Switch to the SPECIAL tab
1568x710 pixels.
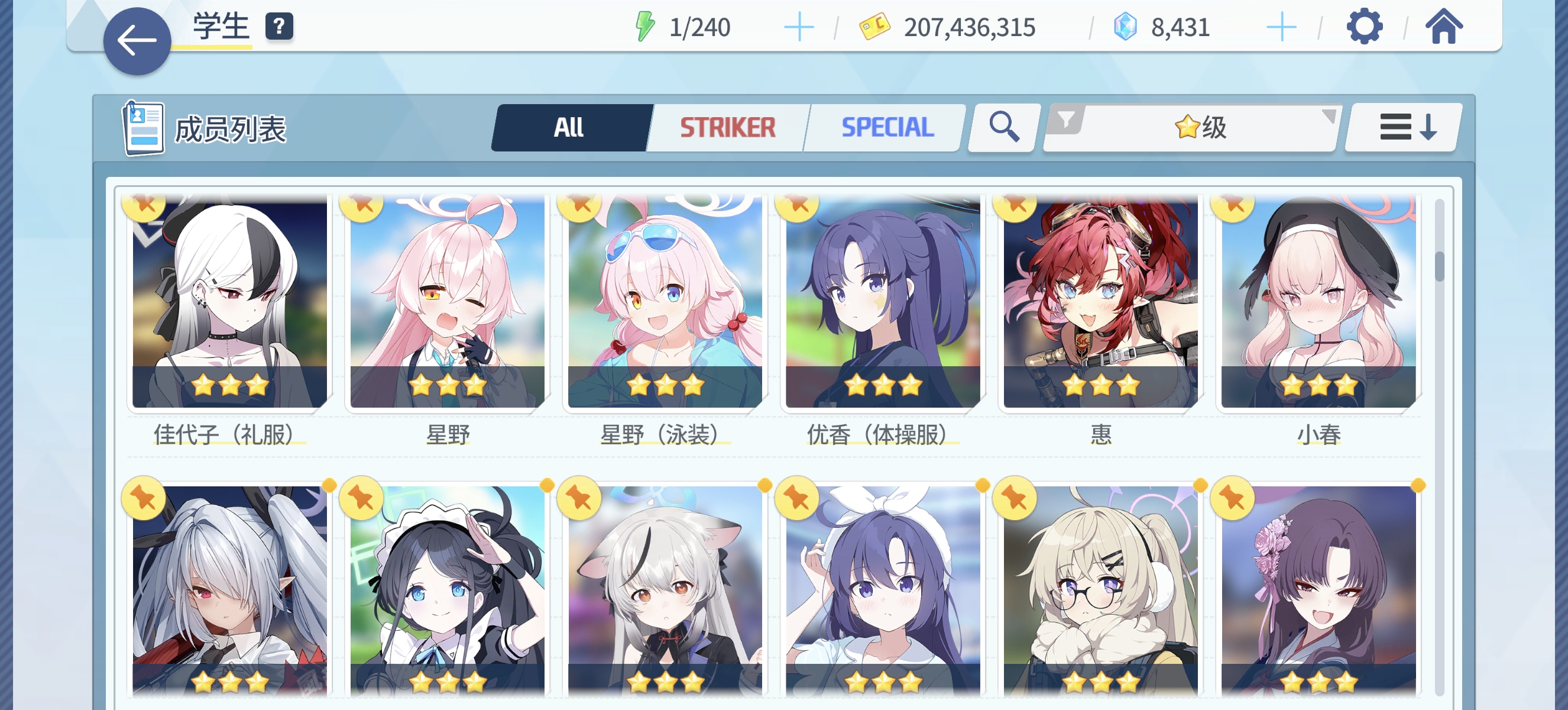tap(887, 127)
